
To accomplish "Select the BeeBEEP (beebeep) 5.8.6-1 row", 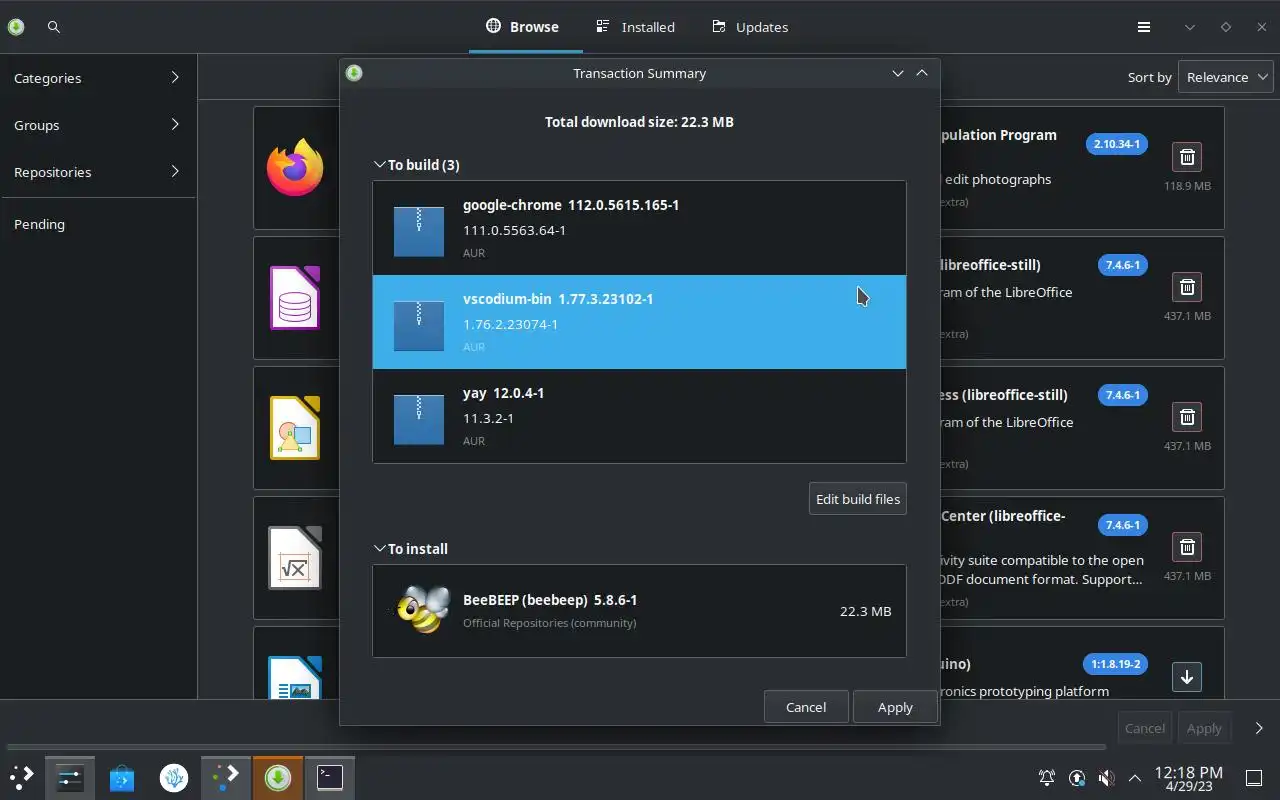I will coord(640,611).
